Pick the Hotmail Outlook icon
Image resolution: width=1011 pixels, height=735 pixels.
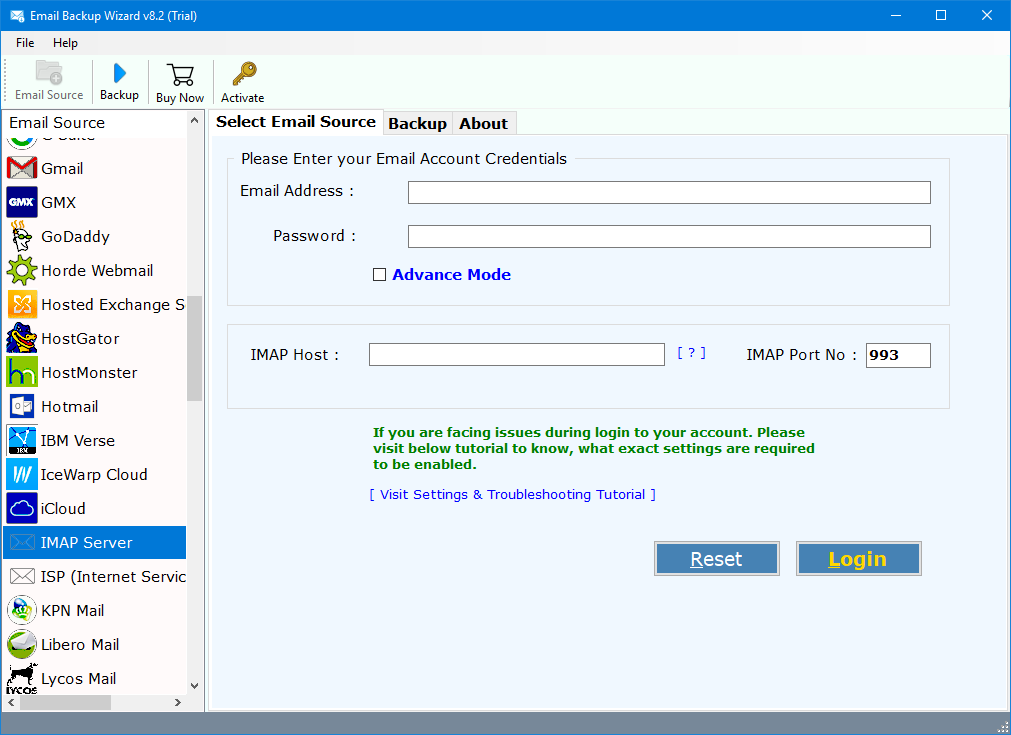click(x=22, y=406)
